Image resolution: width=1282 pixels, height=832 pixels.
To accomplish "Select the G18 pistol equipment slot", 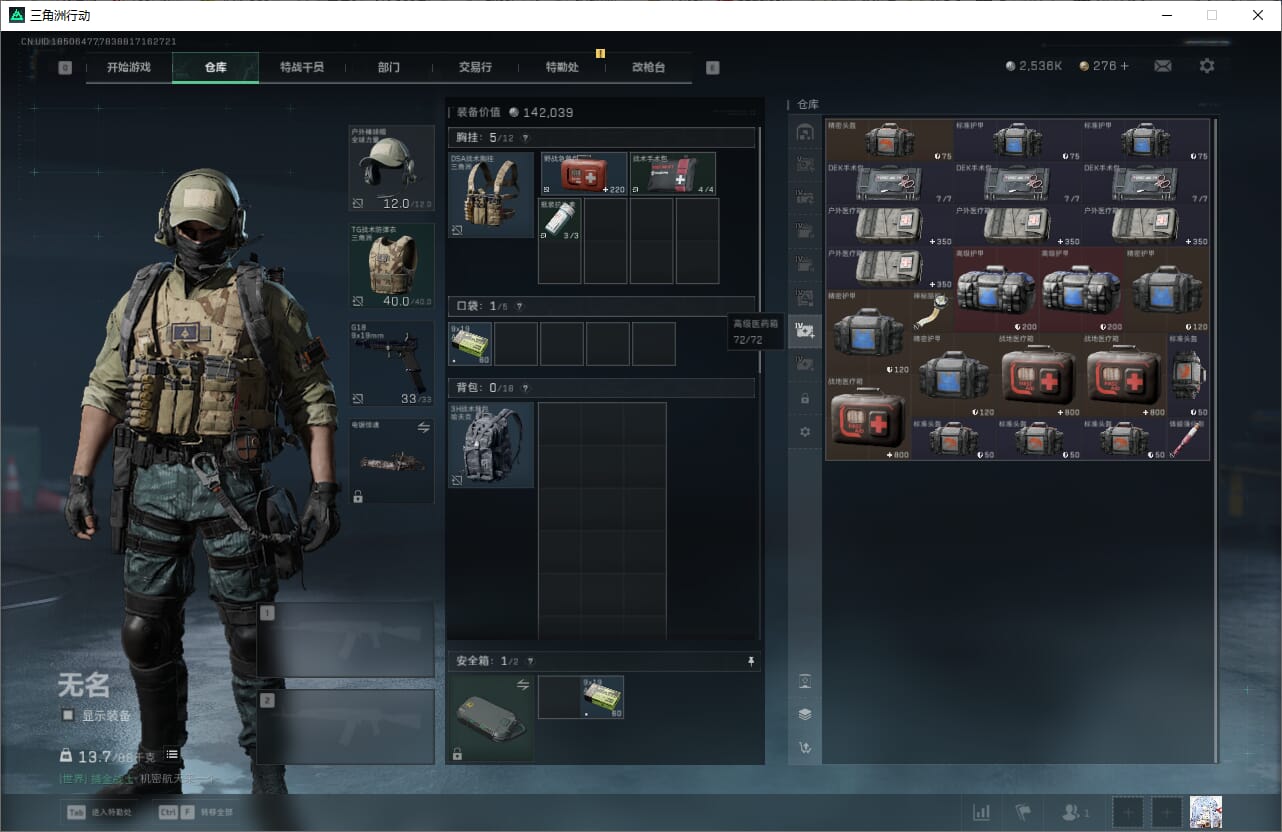I will (391, 364).
